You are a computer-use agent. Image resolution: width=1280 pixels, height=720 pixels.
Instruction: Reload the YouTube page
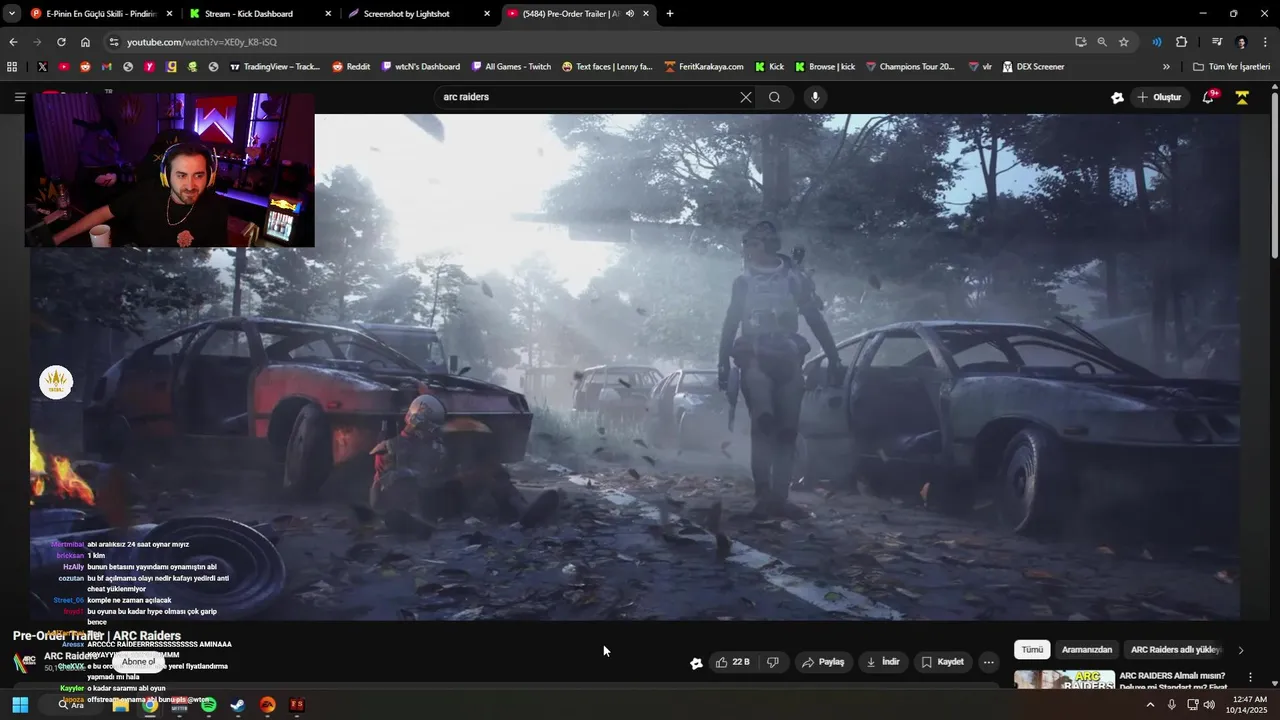pyautogui.click(x=61, y=42)
